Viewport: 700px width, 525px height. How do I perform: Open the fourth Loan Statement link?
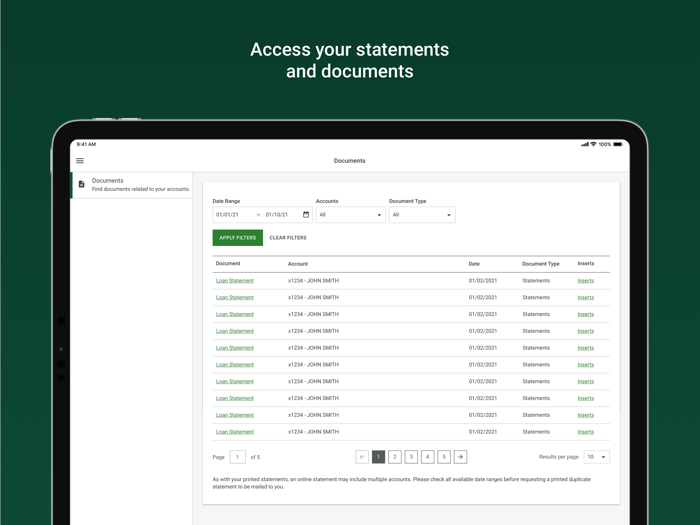235,331
